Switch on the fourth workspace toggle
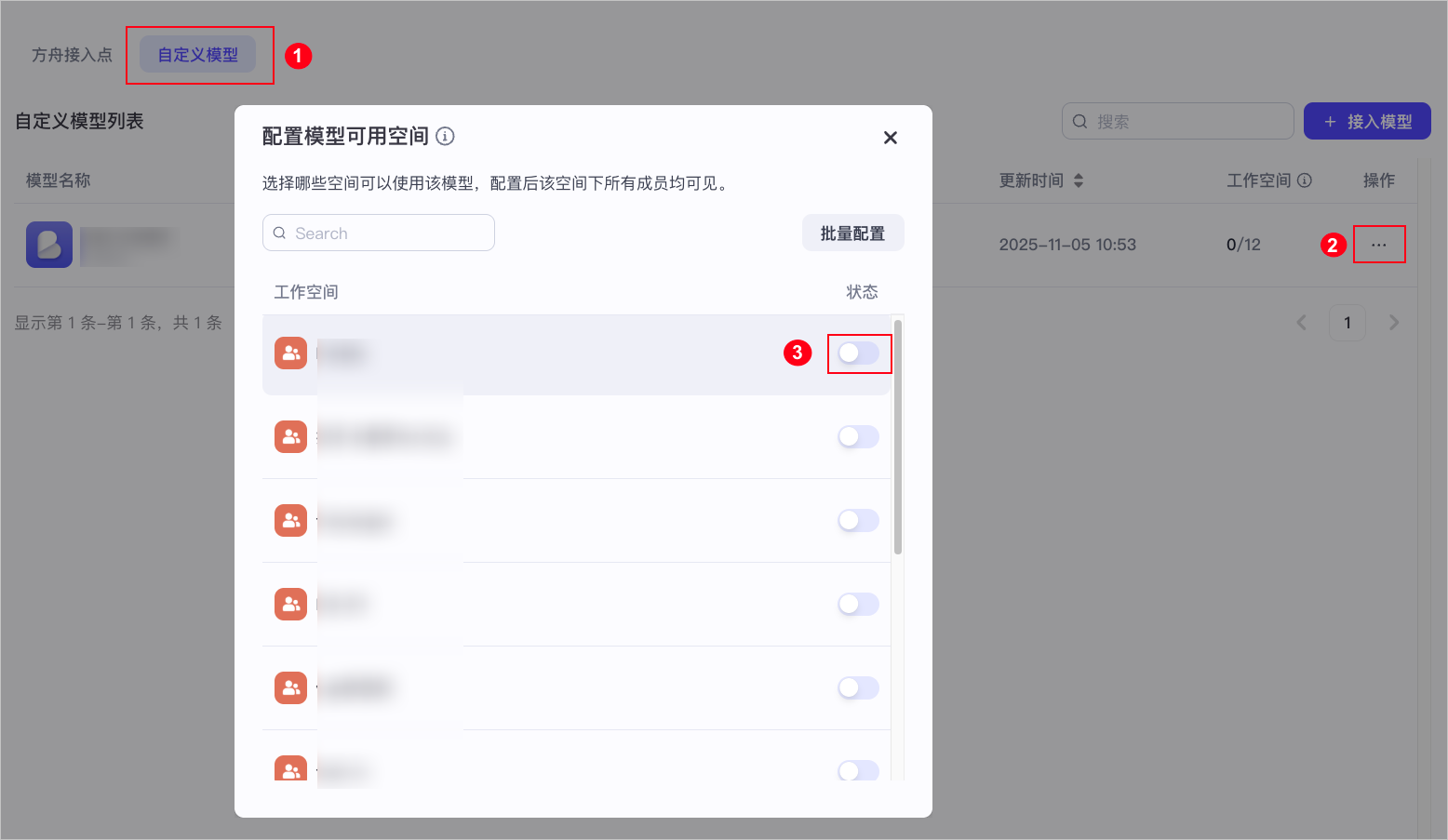This screenshot has height=840, width=1448. pos(859,604)
